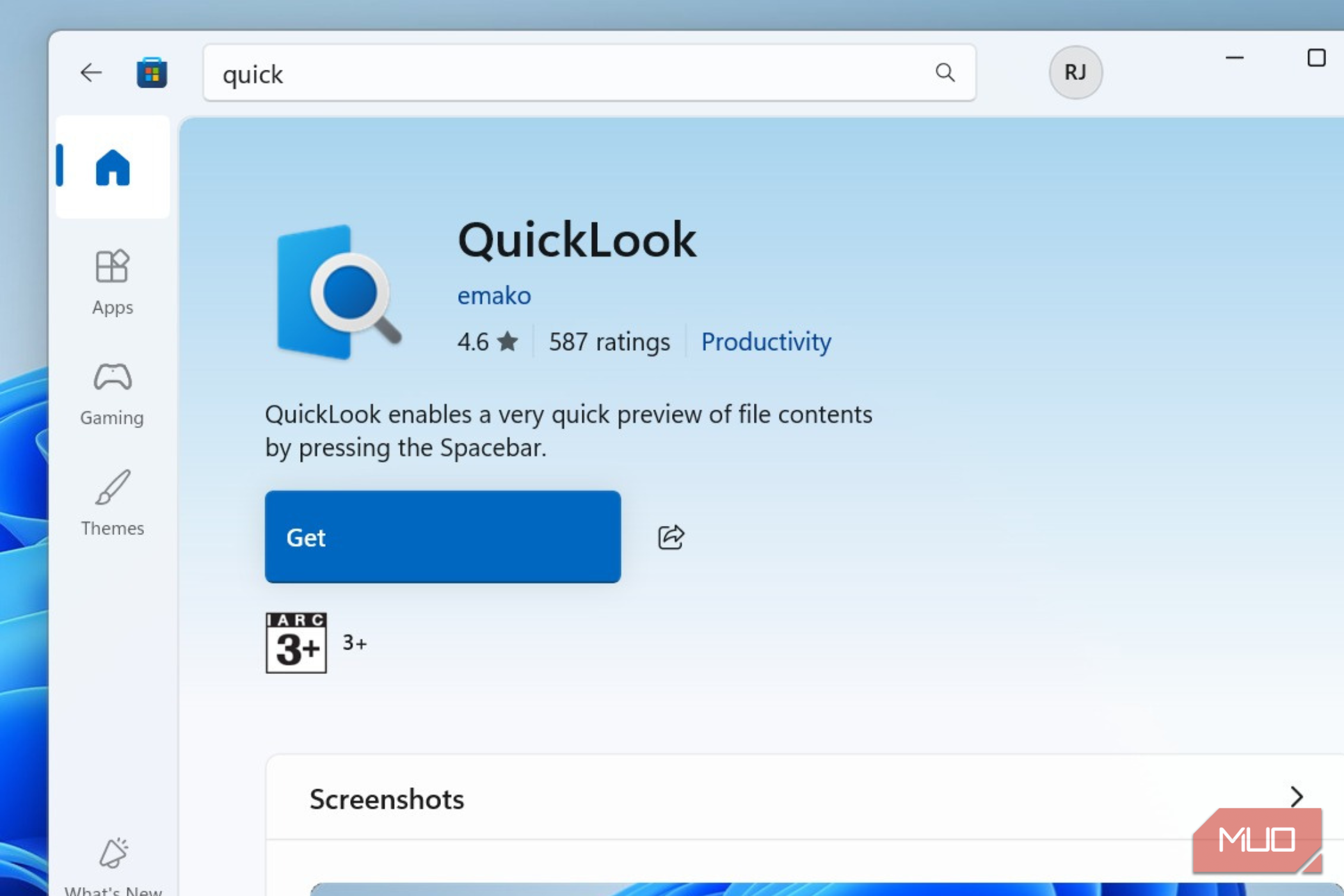This screenshot has height=896, width=1344.
Task: Click inside the search field showing quick
Action: point(576,73)
